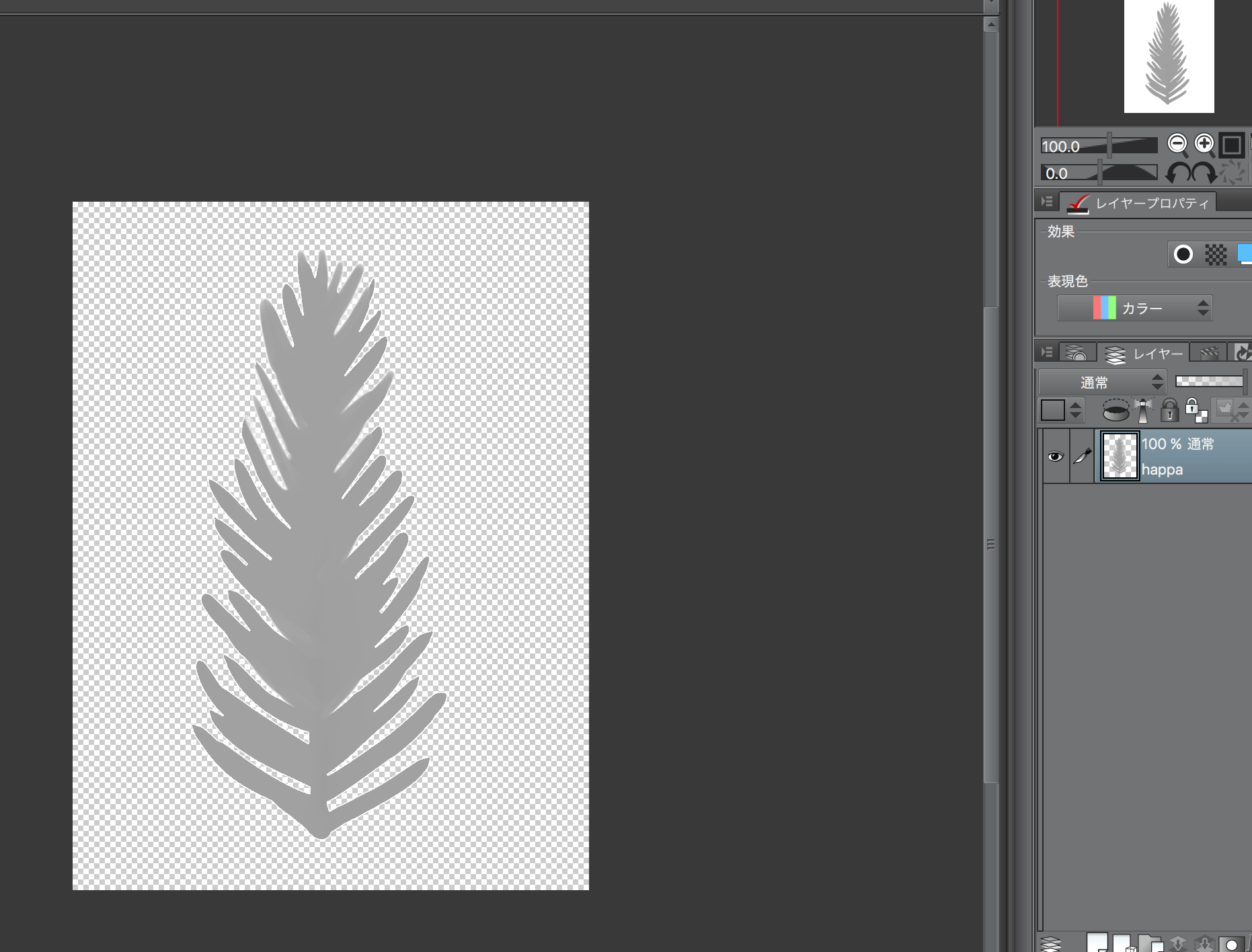
Task: Switch to the レイヤー tab
Action: 1143,353
